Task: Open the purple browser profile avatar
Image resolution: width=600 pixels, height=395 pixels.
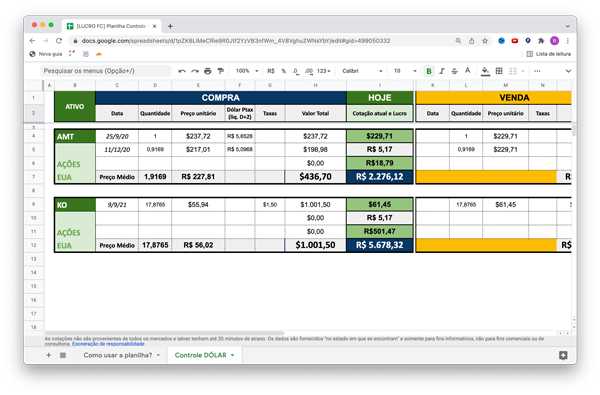Action: coord(554,41)
